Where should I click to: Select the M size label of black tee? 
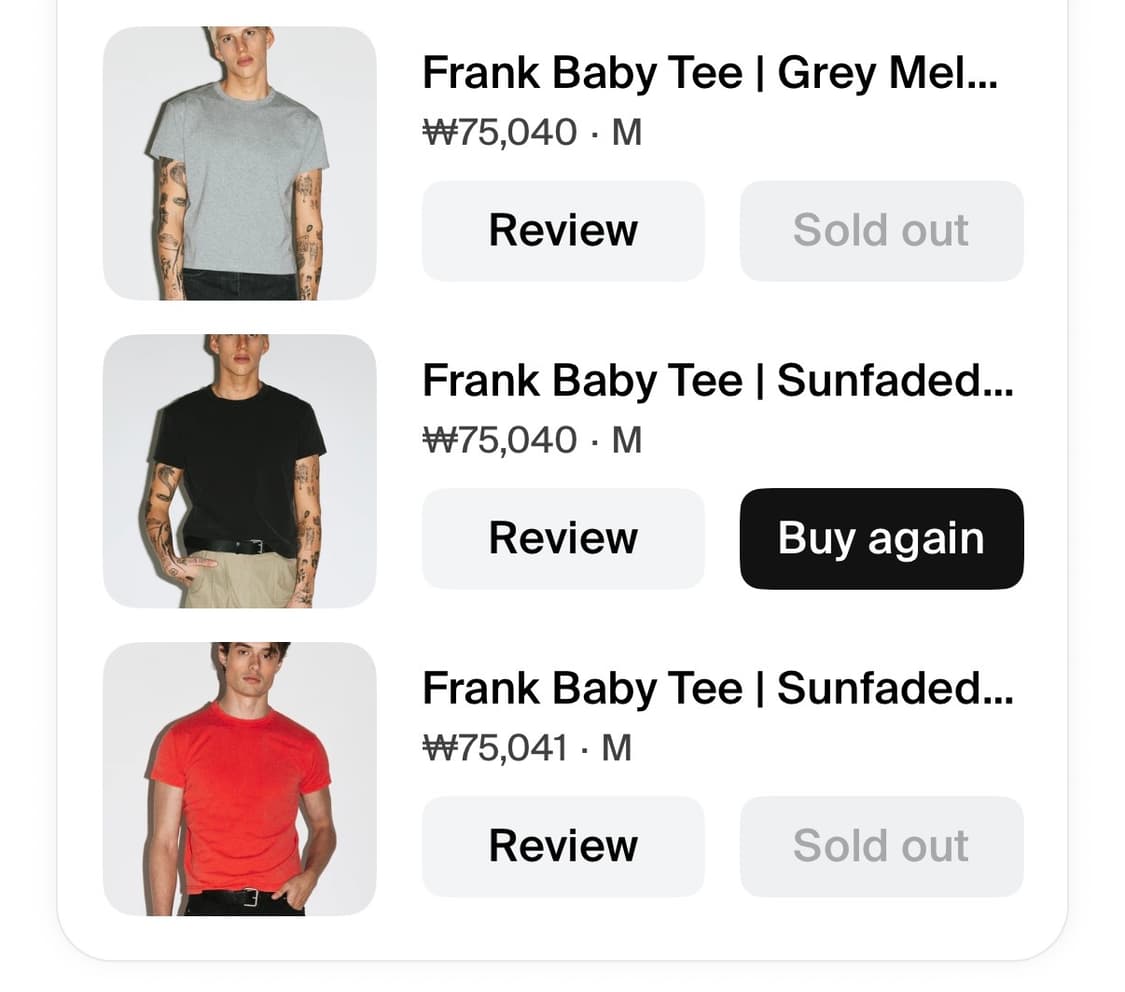626,440
